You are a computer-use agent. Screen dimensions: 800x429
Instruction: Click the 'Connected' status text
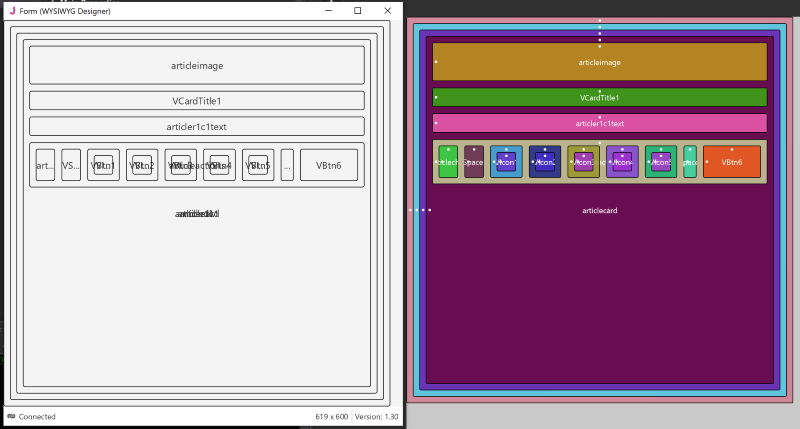(x=37, y=416)
